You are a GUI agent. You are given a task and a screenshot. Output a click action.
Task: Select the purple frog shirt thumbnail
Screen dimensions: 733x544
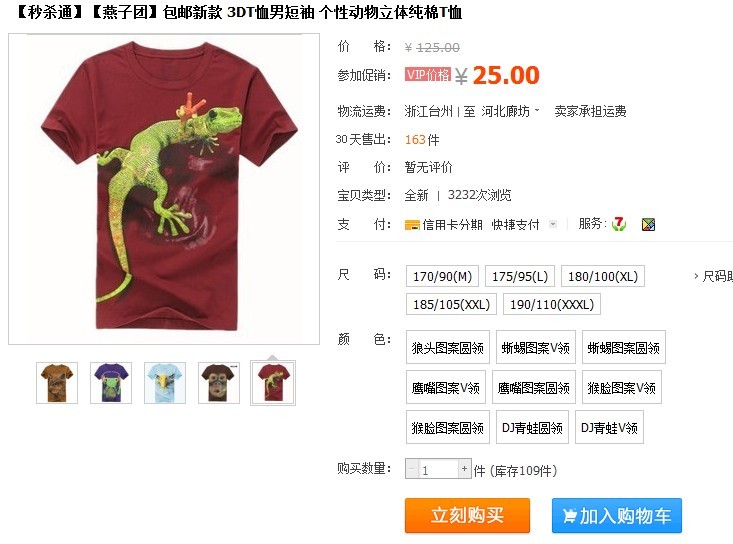[x=111, y=383]
